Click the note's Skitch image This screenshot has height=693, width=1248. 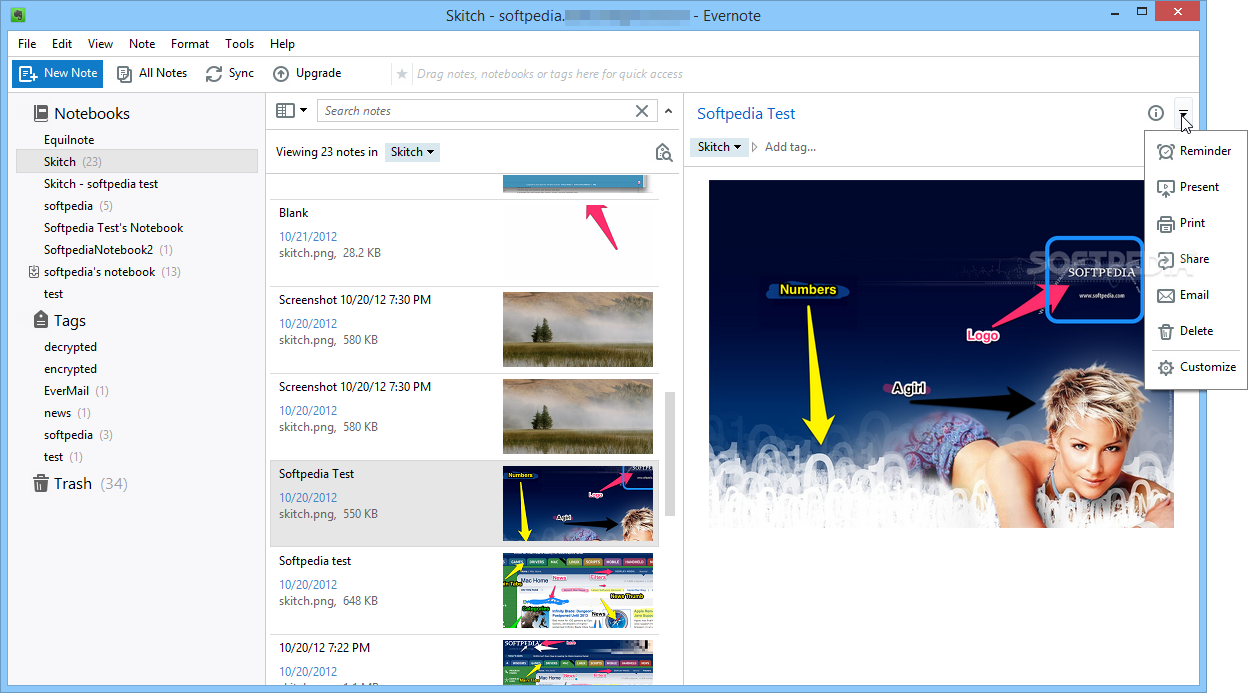(x=941, y=354)
